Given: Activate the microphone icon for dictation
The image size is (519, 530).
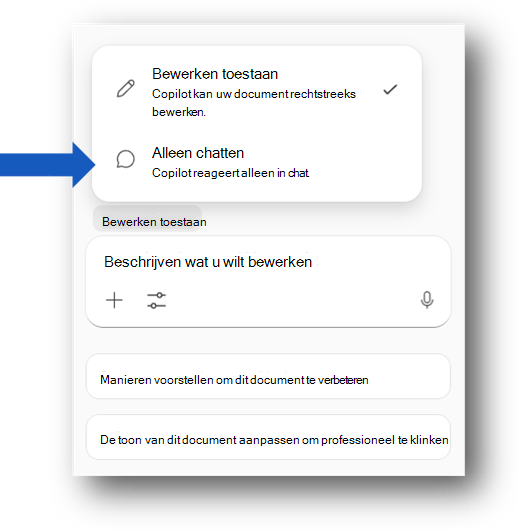Looking at the screenshot, I should (x=427, y=300).
